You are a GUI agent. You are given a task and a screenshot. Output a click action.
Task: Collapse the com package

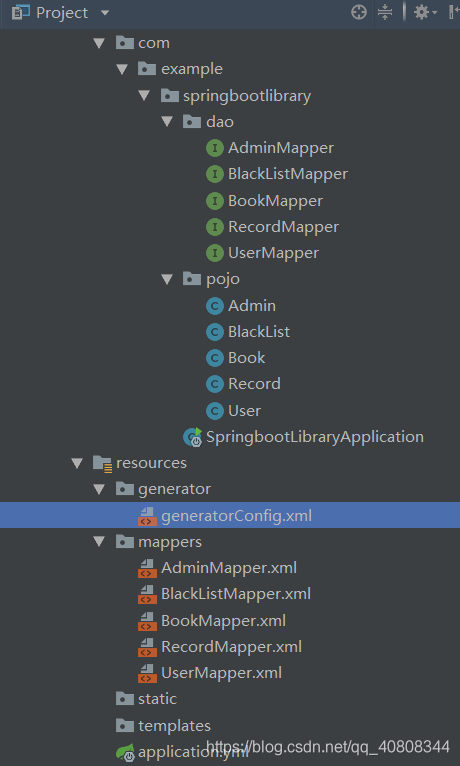point(99,43)
